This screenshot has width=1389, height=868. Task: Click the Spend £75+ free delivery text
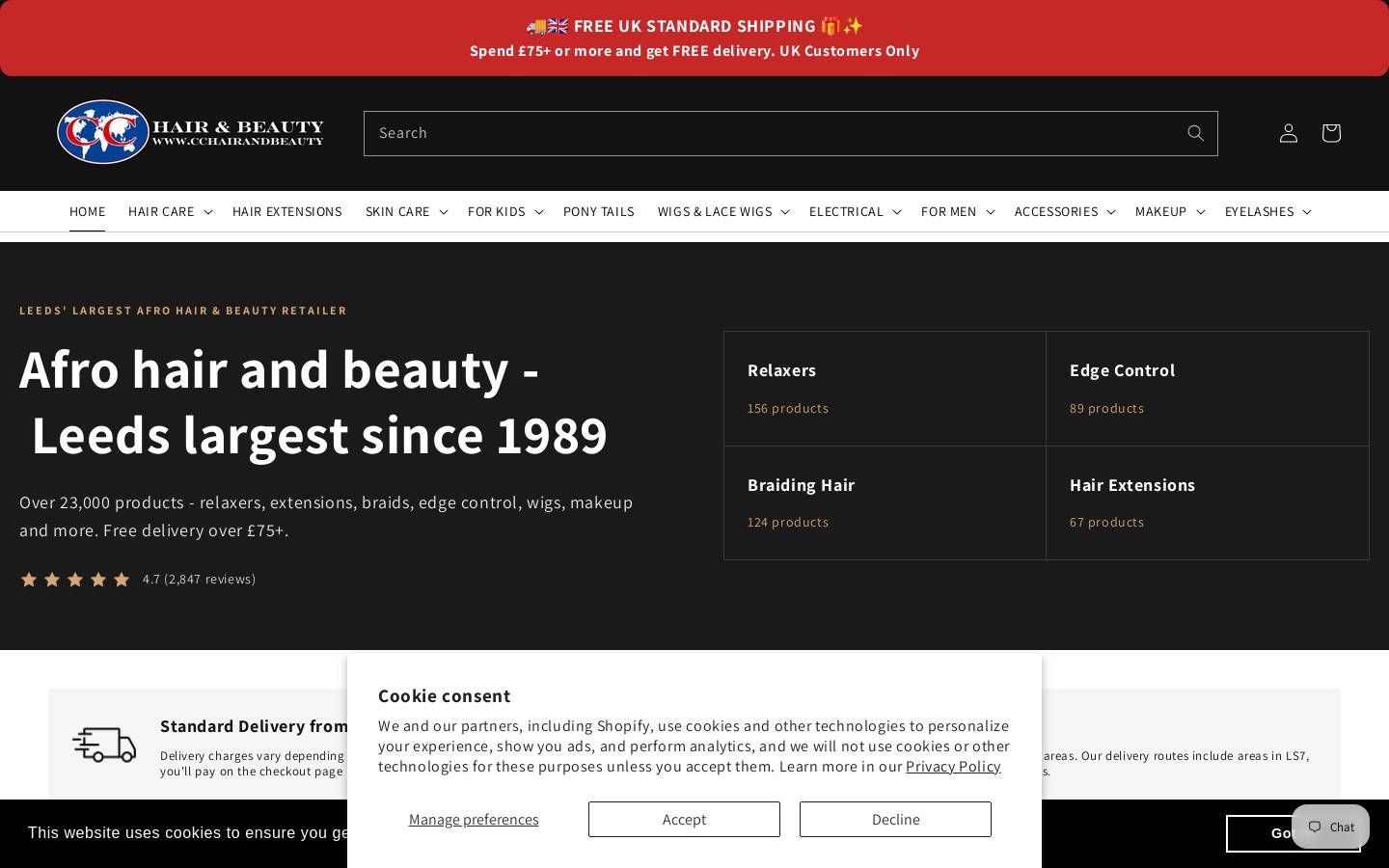point(694,50)
